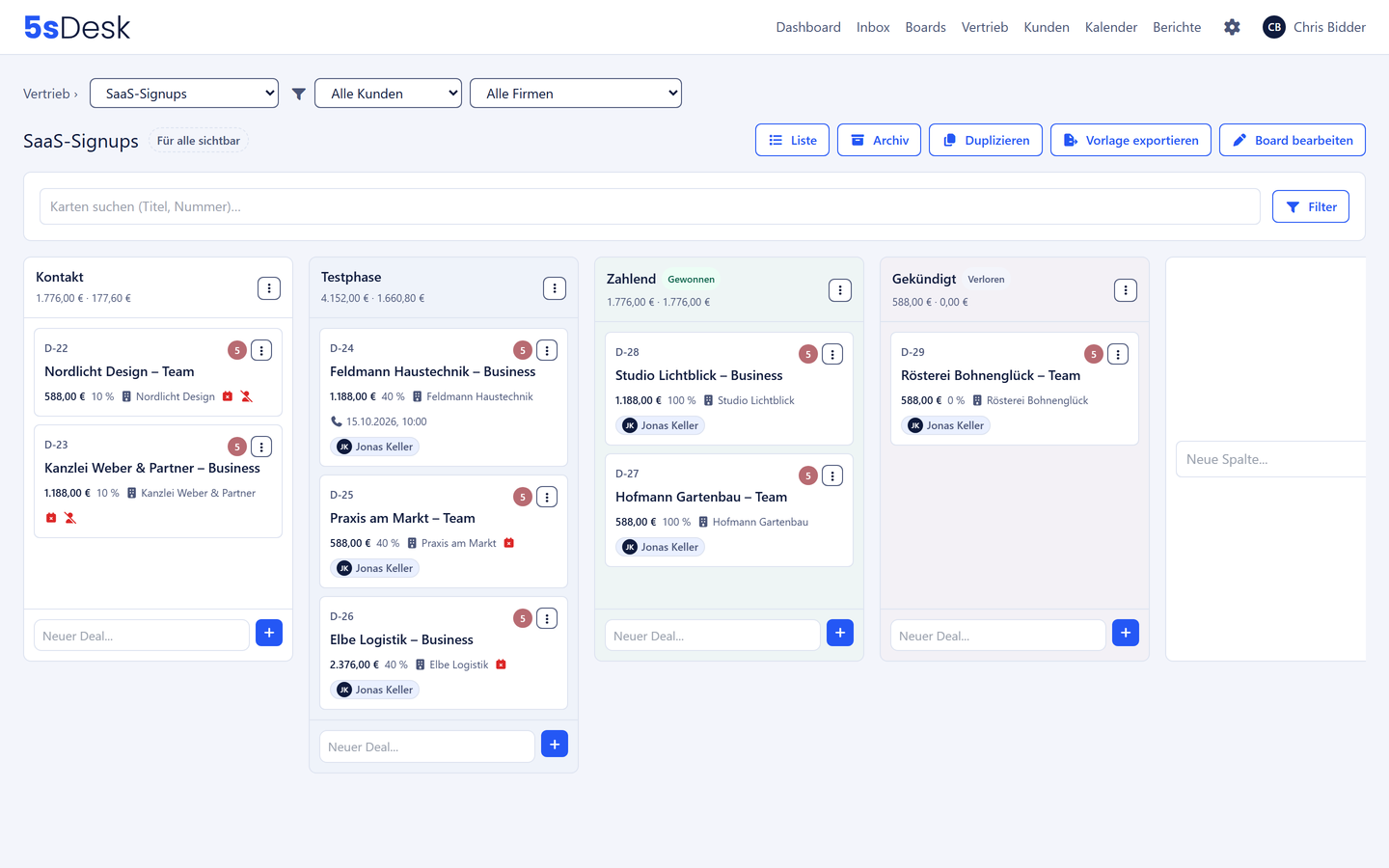Add a new deal in the Kontakt column
This screenshot has width=1389, height=868.
click(269, 633)
